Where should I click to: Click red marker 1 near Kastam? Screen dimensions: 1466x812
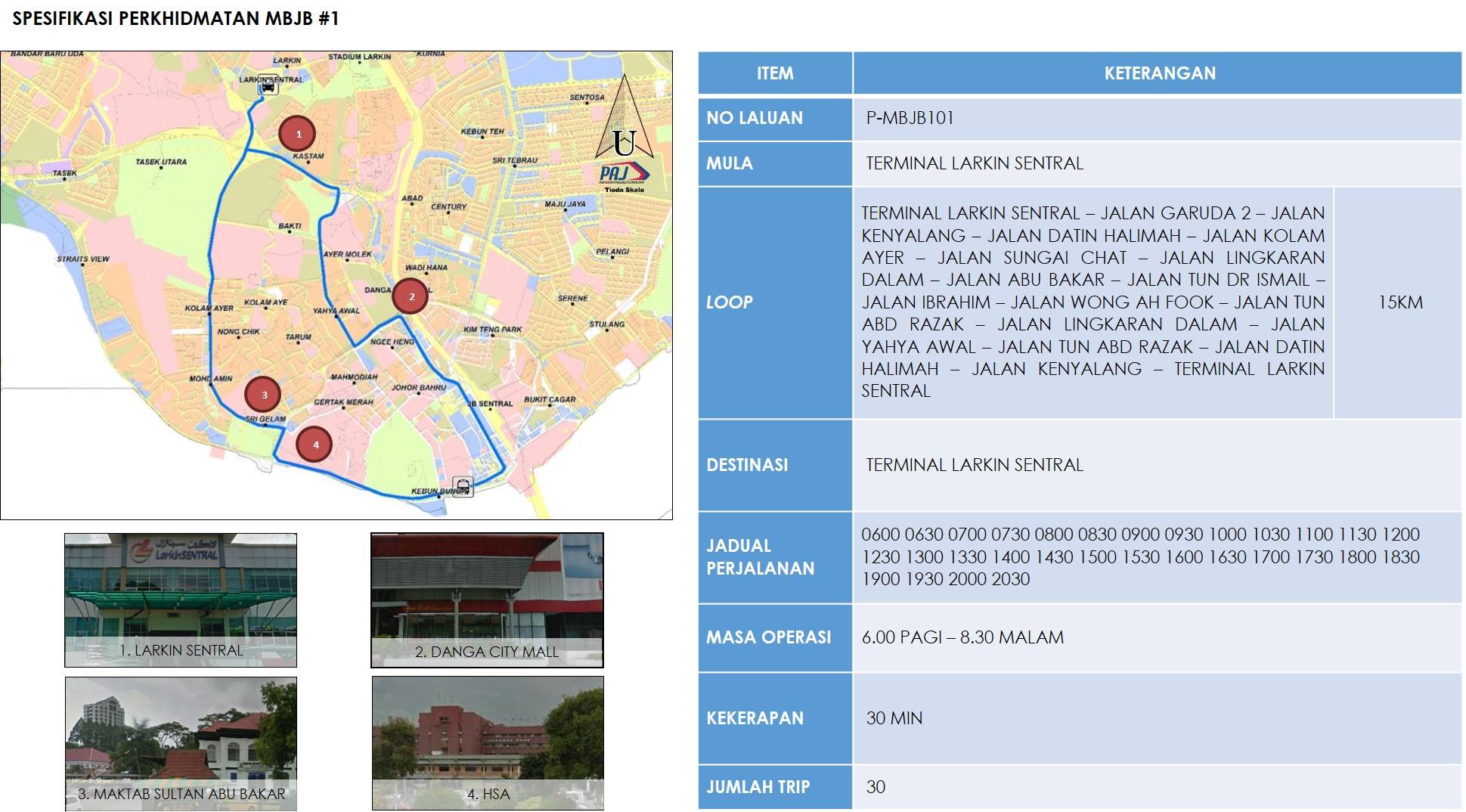click(297, 134)
